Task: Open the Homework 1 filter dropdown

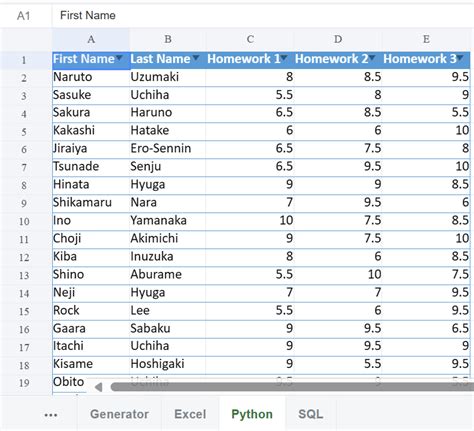Action: 284,58
